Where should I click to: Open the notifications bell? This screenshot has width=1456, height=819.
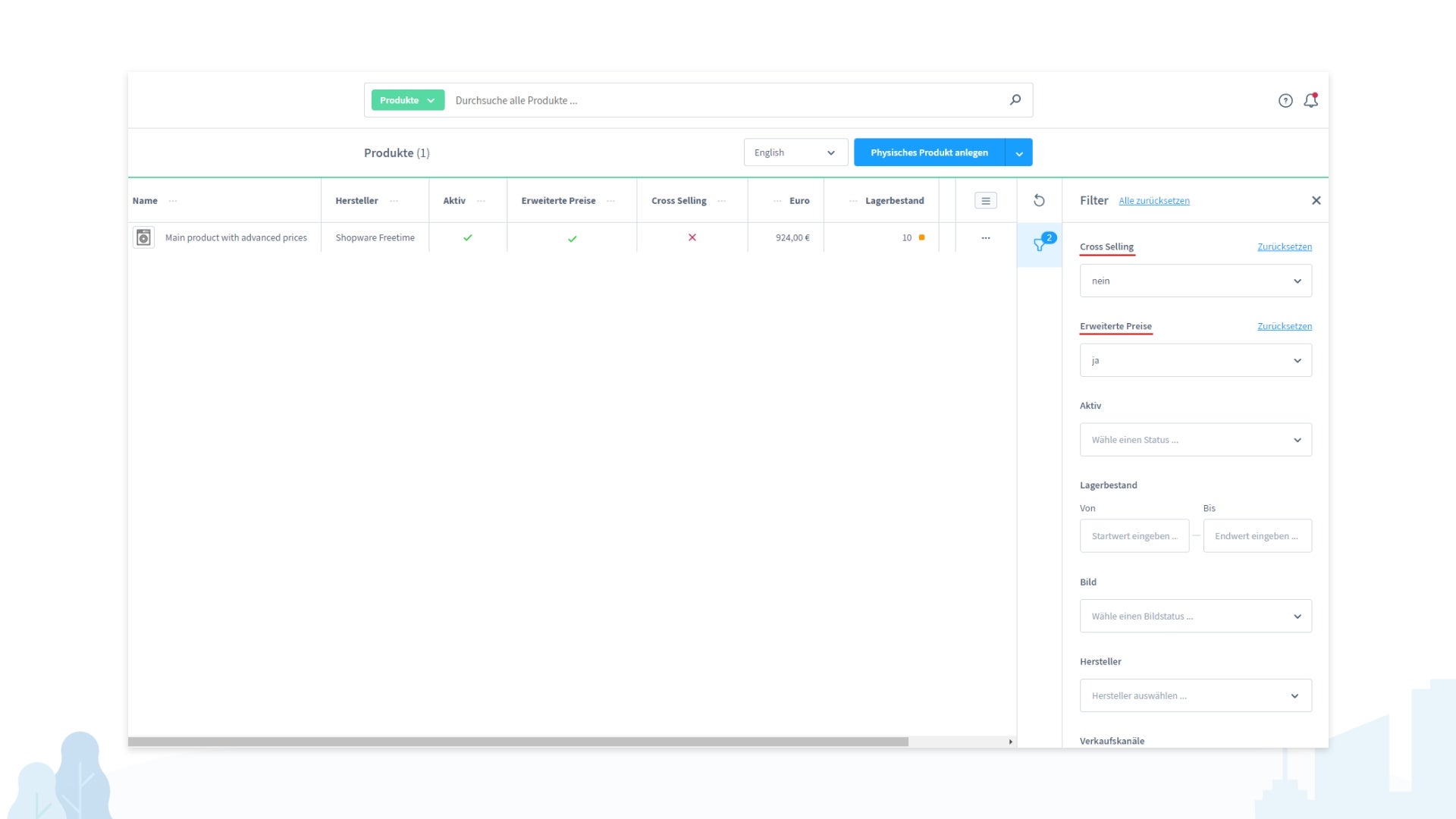pos(1310,100)
